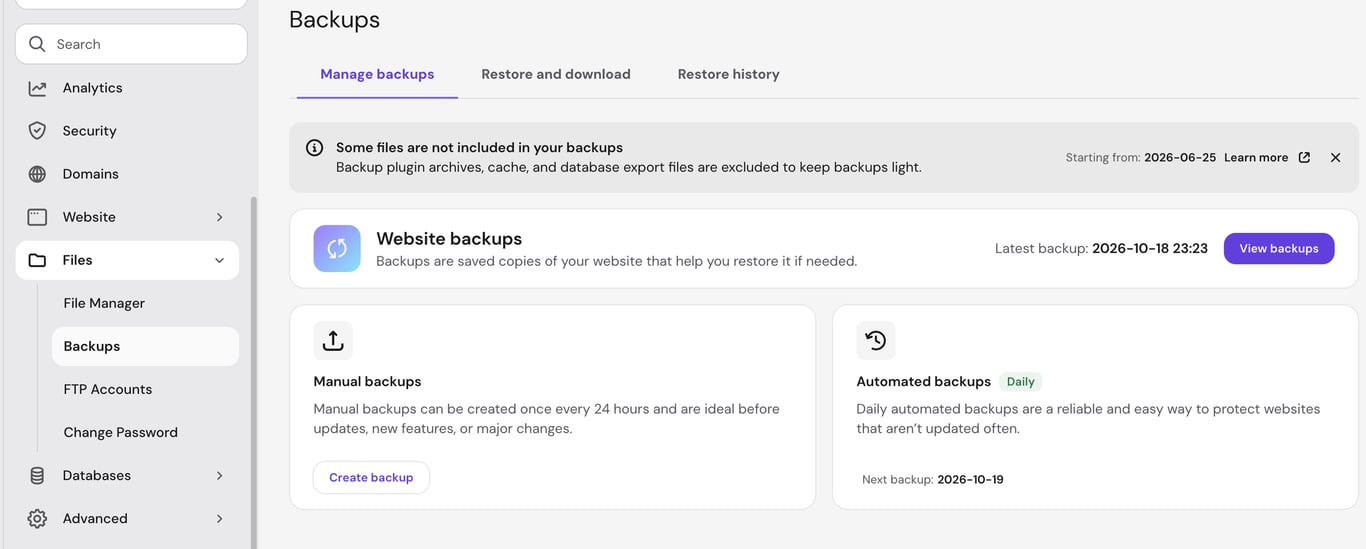Click the Automated backups heading

point(923,382)
